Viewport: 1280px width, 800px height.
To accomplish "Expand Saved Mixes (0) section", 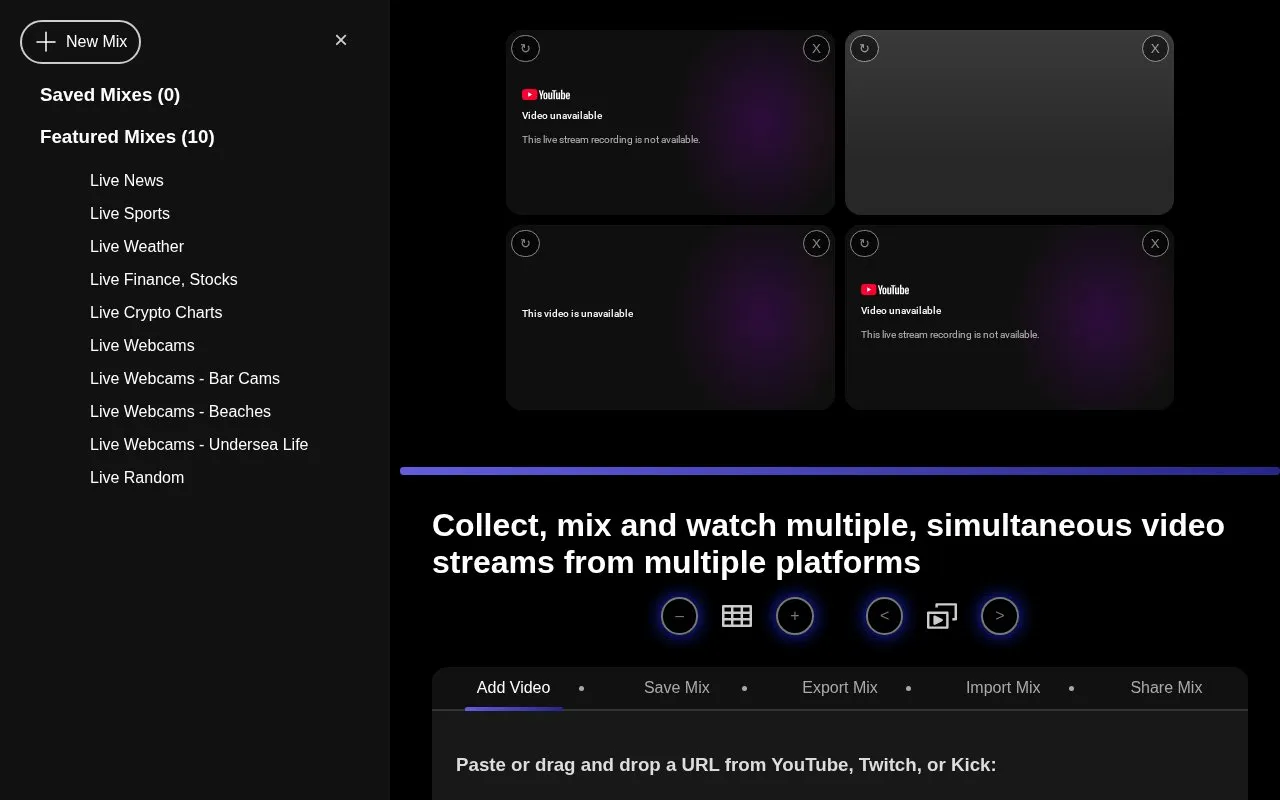I will click(110, 95).
